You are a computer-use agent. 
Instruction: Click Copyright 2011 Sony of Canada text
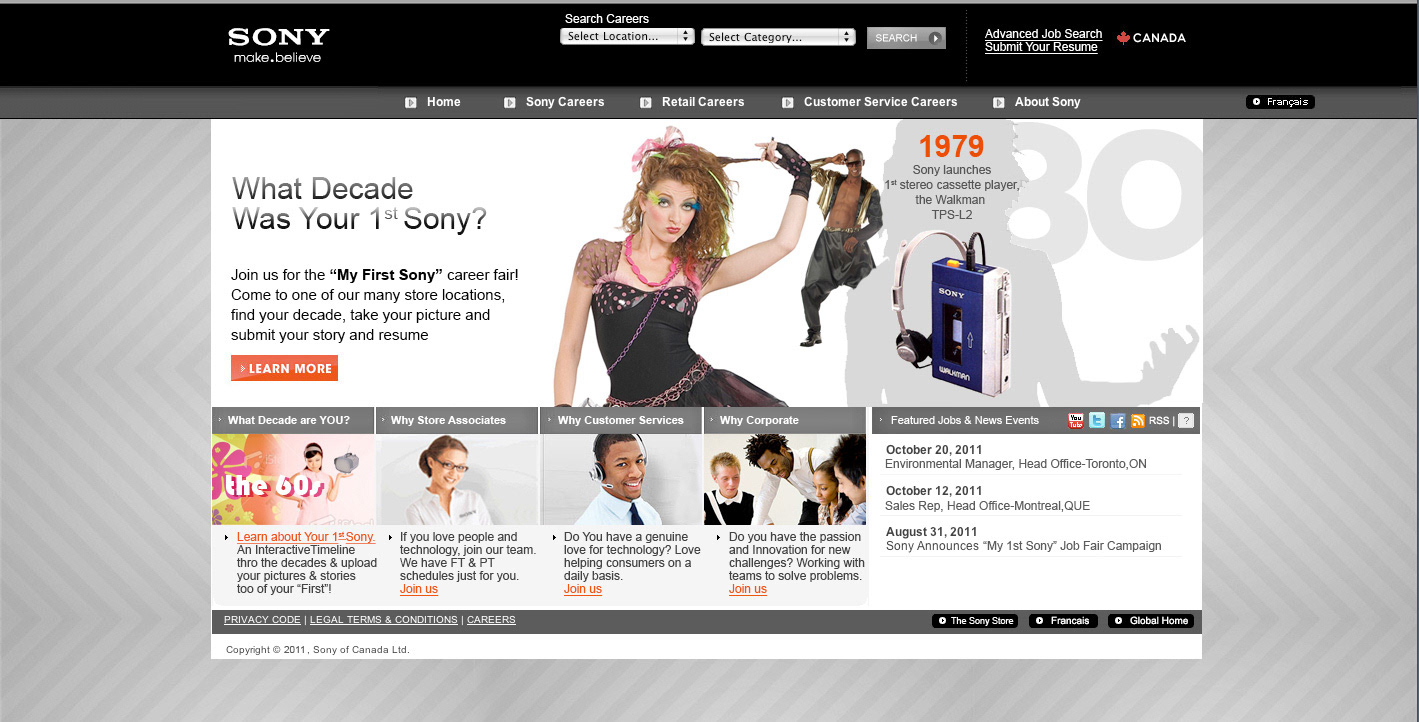click(x=318, y=650)
